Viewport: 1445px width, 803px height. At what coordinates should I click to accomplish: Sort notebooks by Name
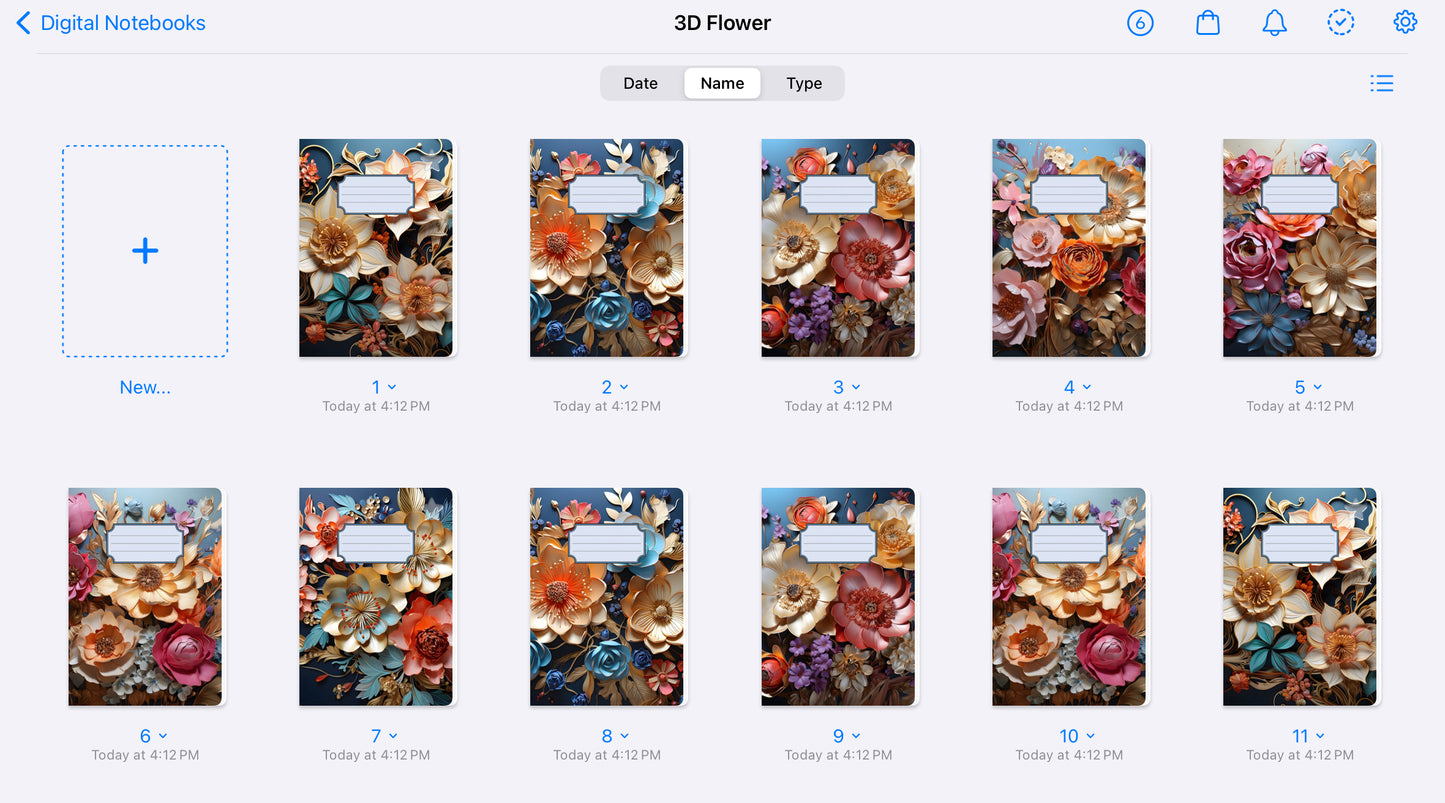click(722, 83)
